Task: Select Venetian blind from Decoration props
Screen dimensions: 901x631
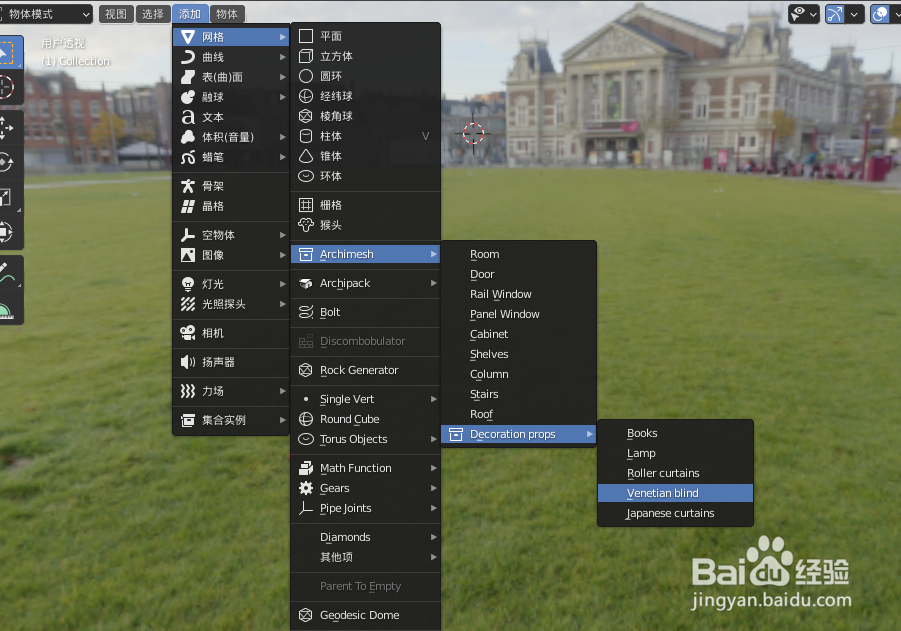Action: point(675,492)
